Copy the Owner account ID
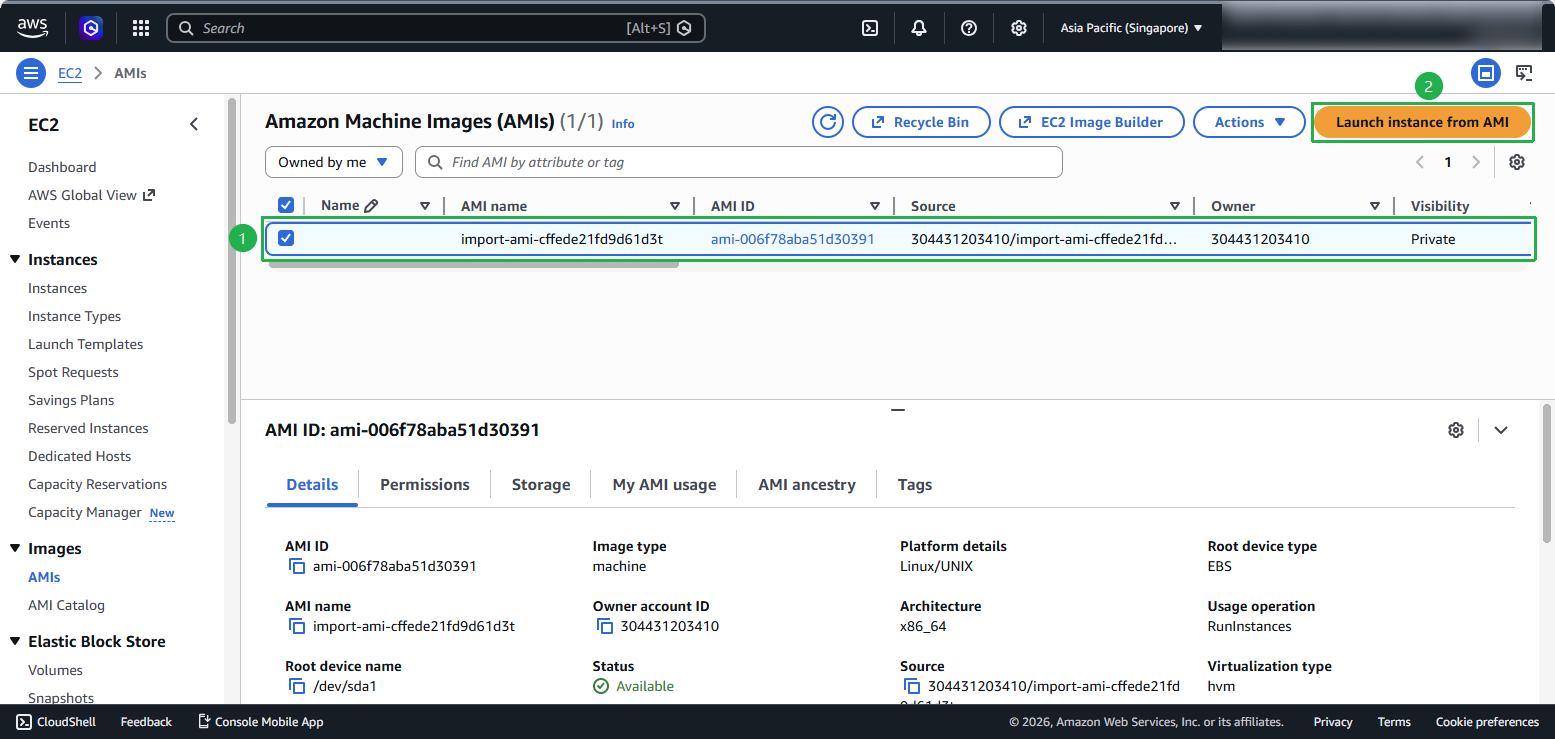Viewport: 1555px width, 739px height. pyautogui.click(x=605, y=626)
